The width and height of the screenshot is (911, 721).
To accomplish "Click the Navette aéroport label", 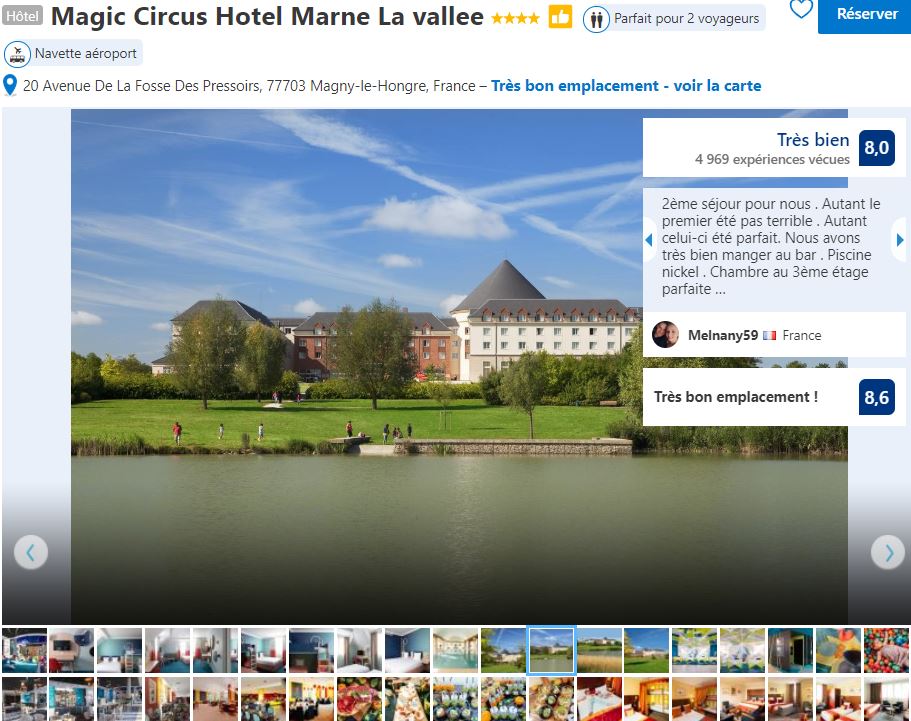I will point(85,53).
